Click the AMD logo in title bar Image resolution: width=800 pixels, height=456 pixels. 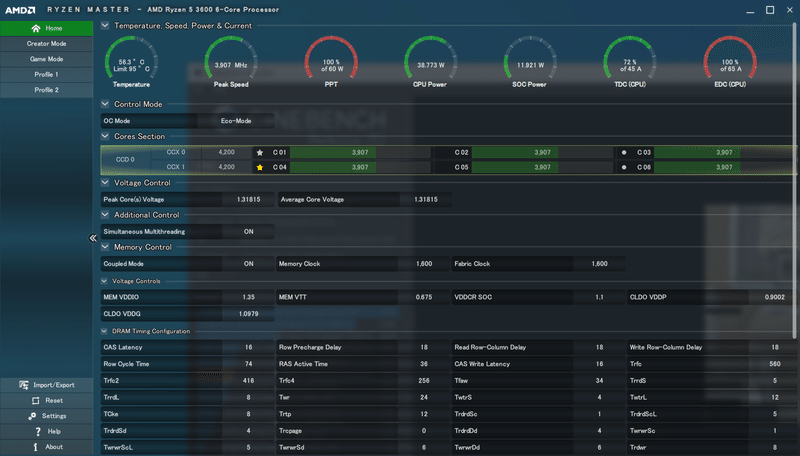point(20,10)
